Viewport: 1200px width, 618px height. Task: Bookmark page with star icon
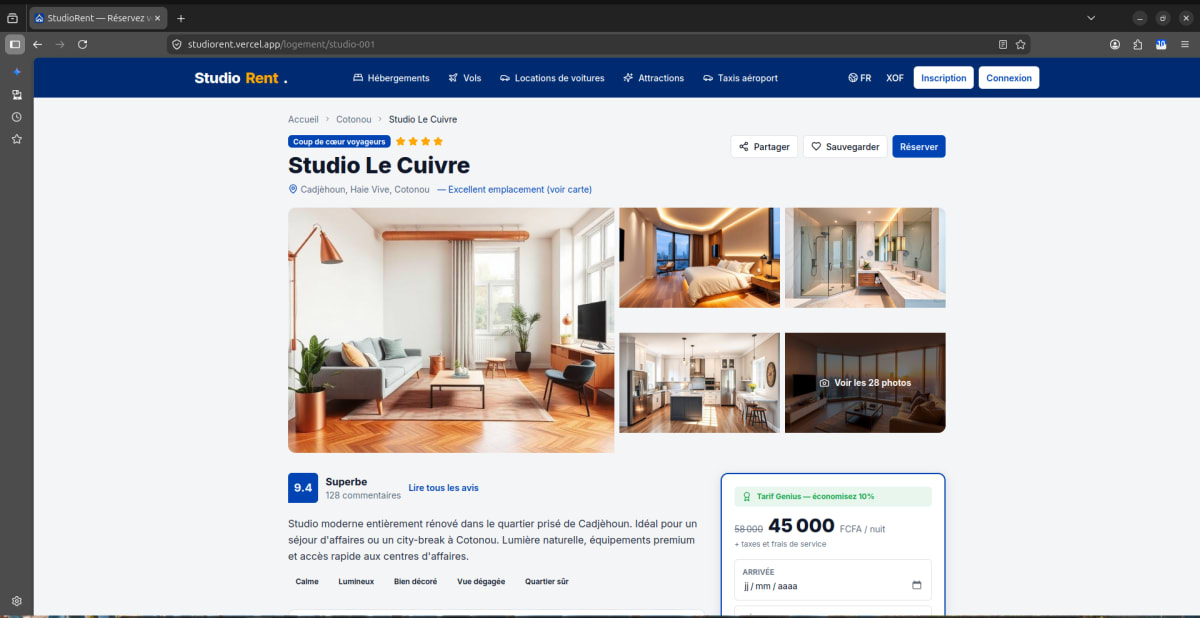point(1020,44)
